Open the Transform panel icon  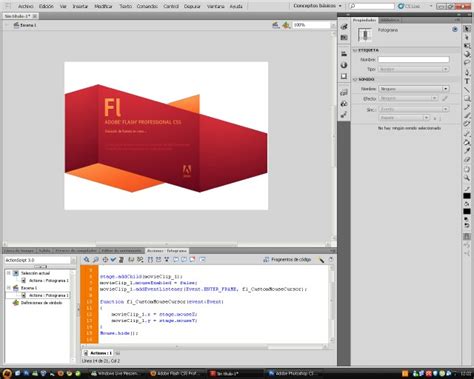344,76
